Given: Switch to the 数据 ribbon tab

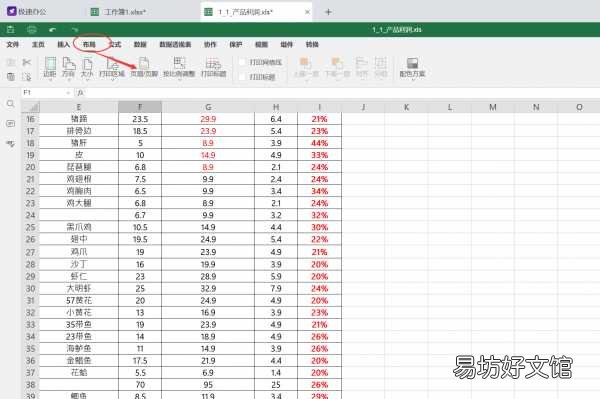Looking at the screenshot, I should (140, 44).
